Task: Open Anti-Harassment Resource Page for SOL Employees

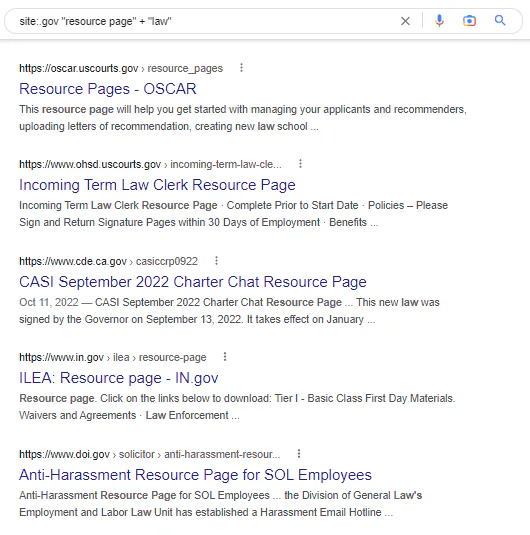Action: coord(195,475)
